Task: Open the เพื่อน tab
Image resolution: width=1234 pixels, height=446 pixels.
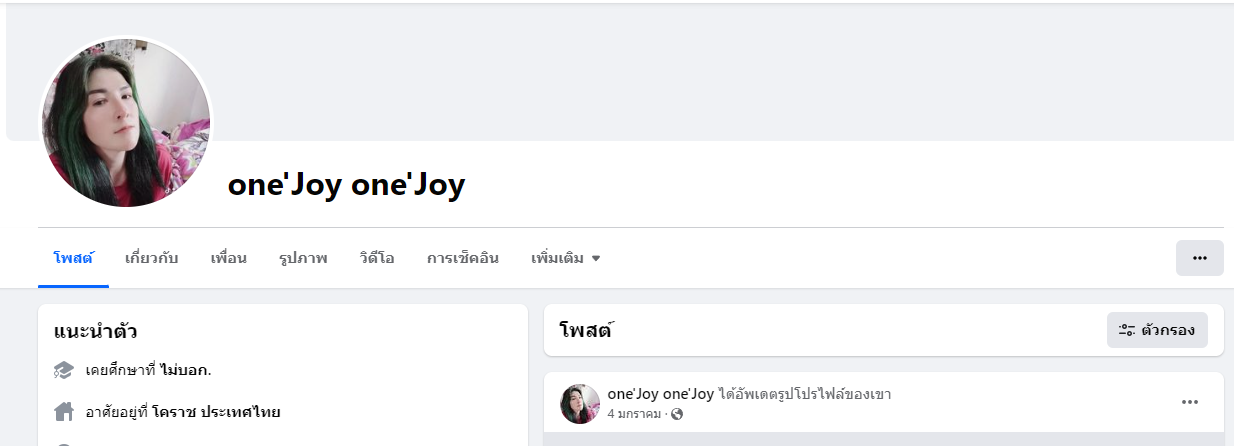Action: [x=228, y=258]
